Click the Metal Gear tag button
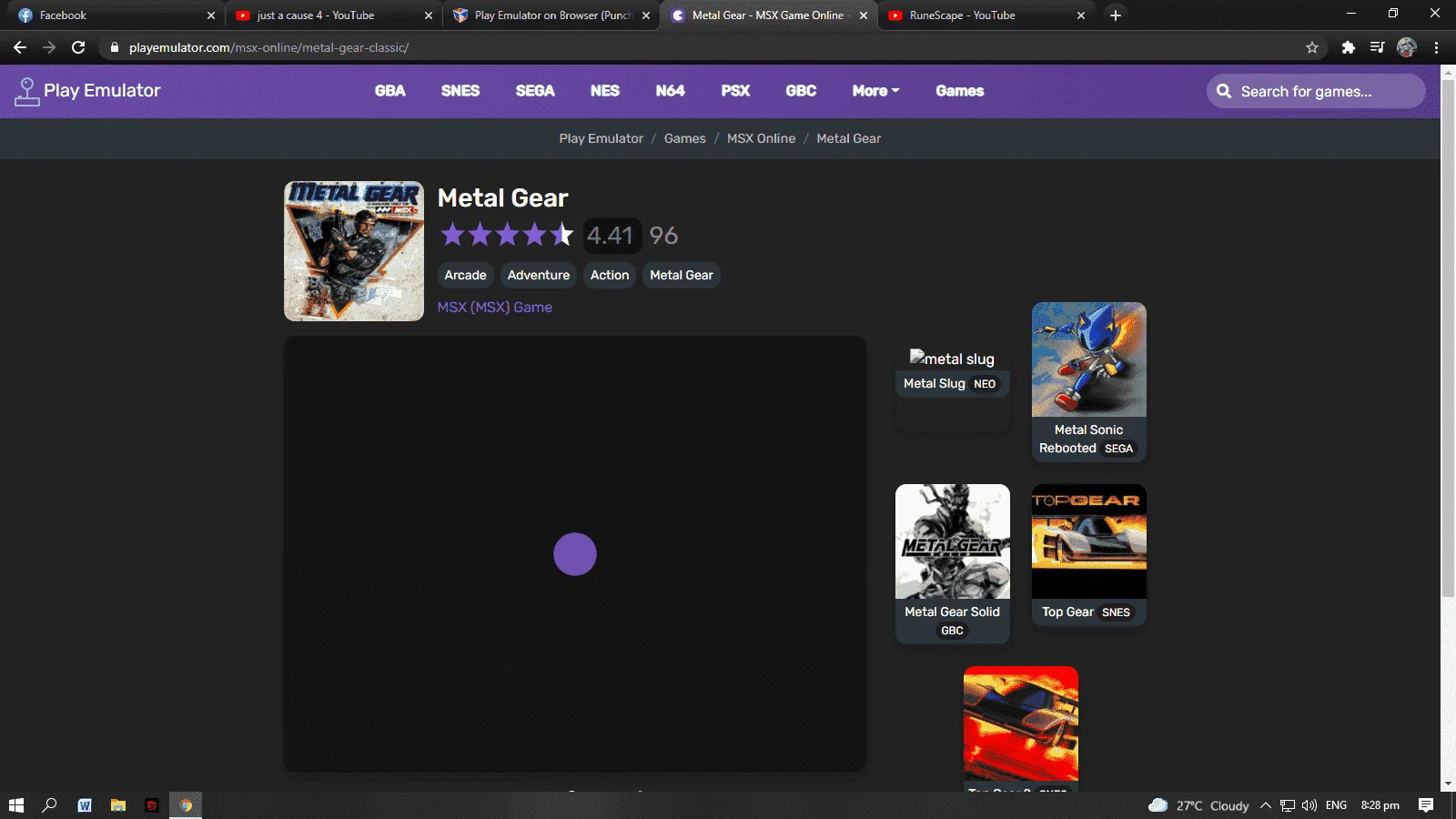This screenshot has width=1456, height=819. [x=682, y=275]
